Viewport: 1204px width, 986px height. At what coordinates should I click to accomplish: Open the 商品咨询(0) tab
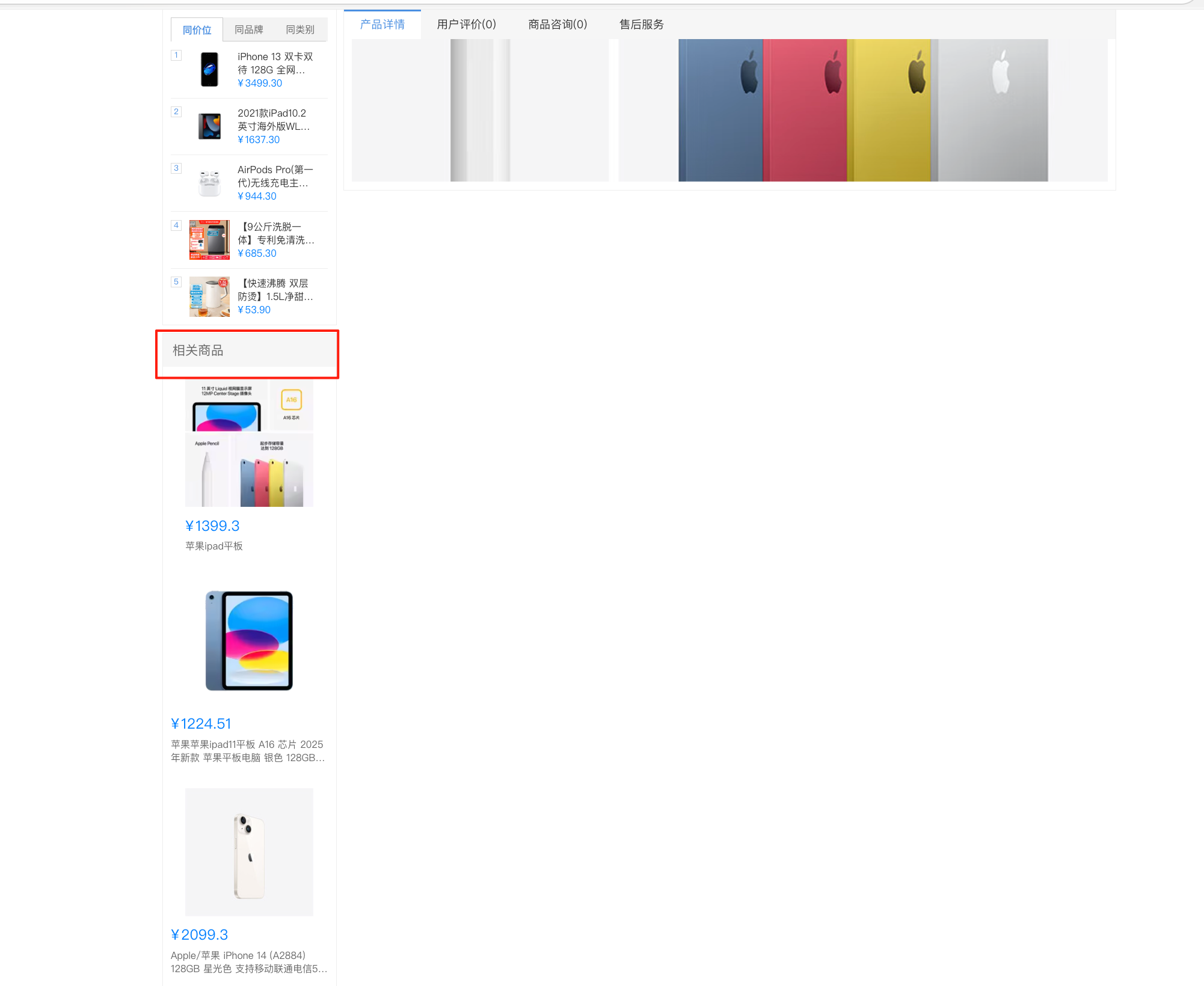[x=557, y=24]
